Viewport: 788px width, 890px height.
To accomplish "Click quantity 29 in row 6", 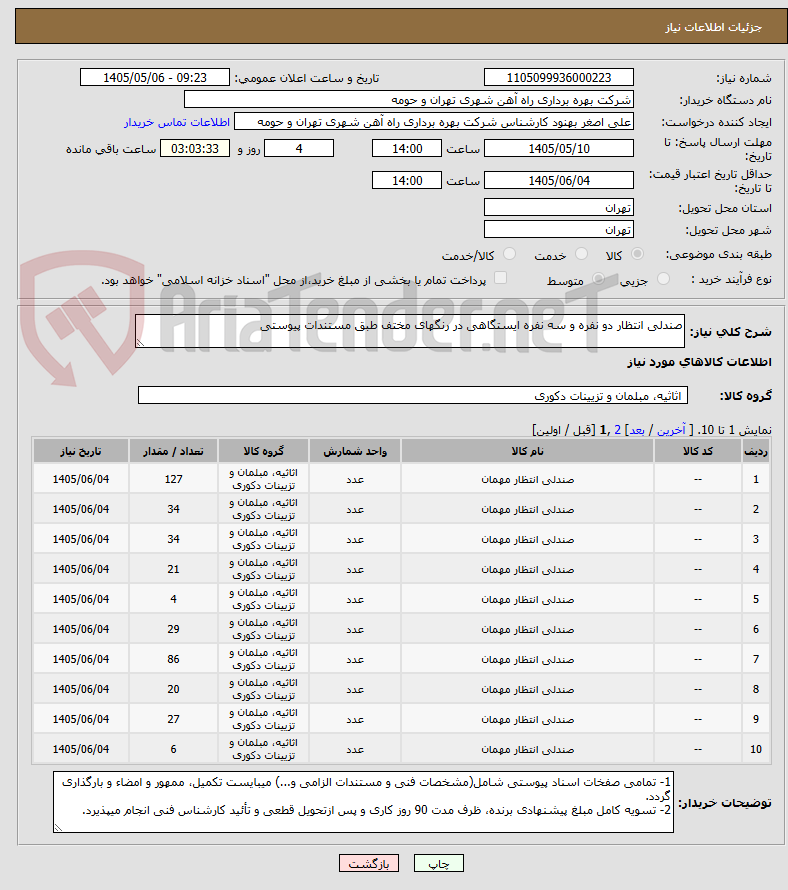I will [x=173, y=629].
